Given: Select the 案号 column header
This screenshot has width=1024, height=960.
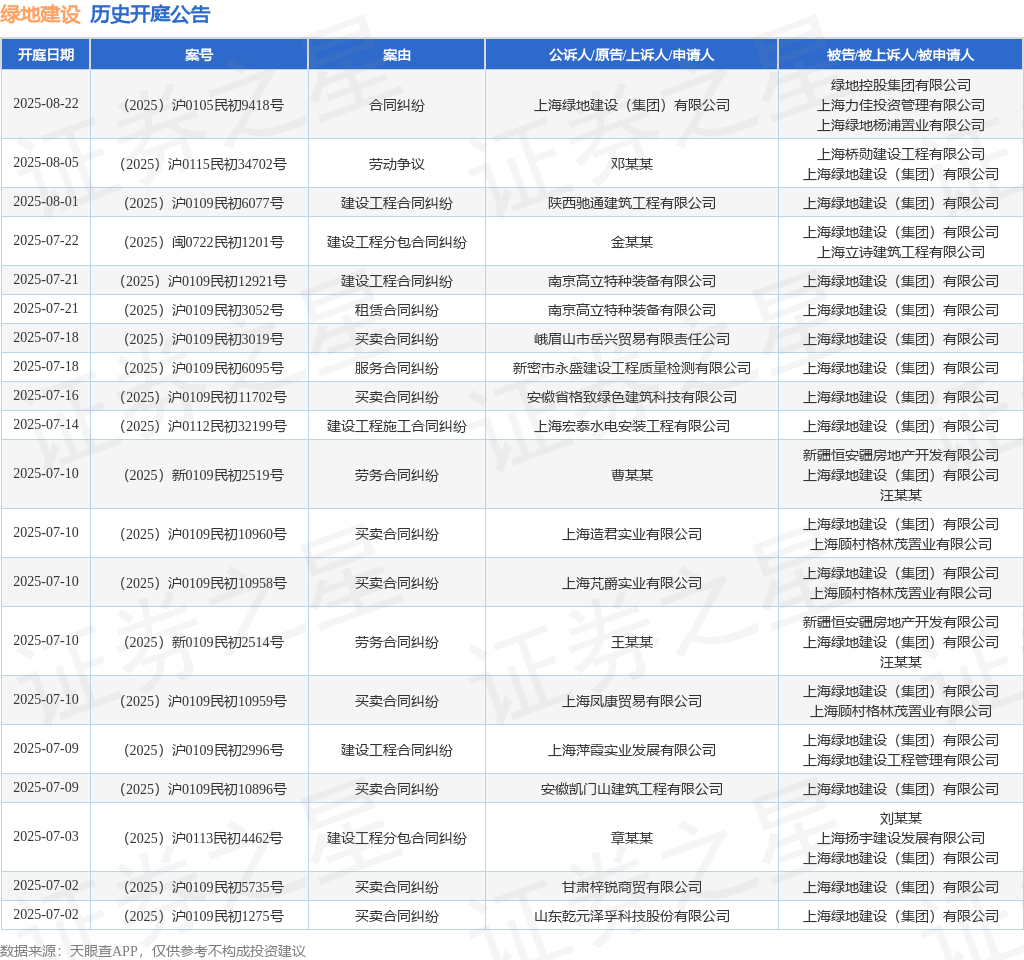Looking at the screenshot, I should (199, 55).
